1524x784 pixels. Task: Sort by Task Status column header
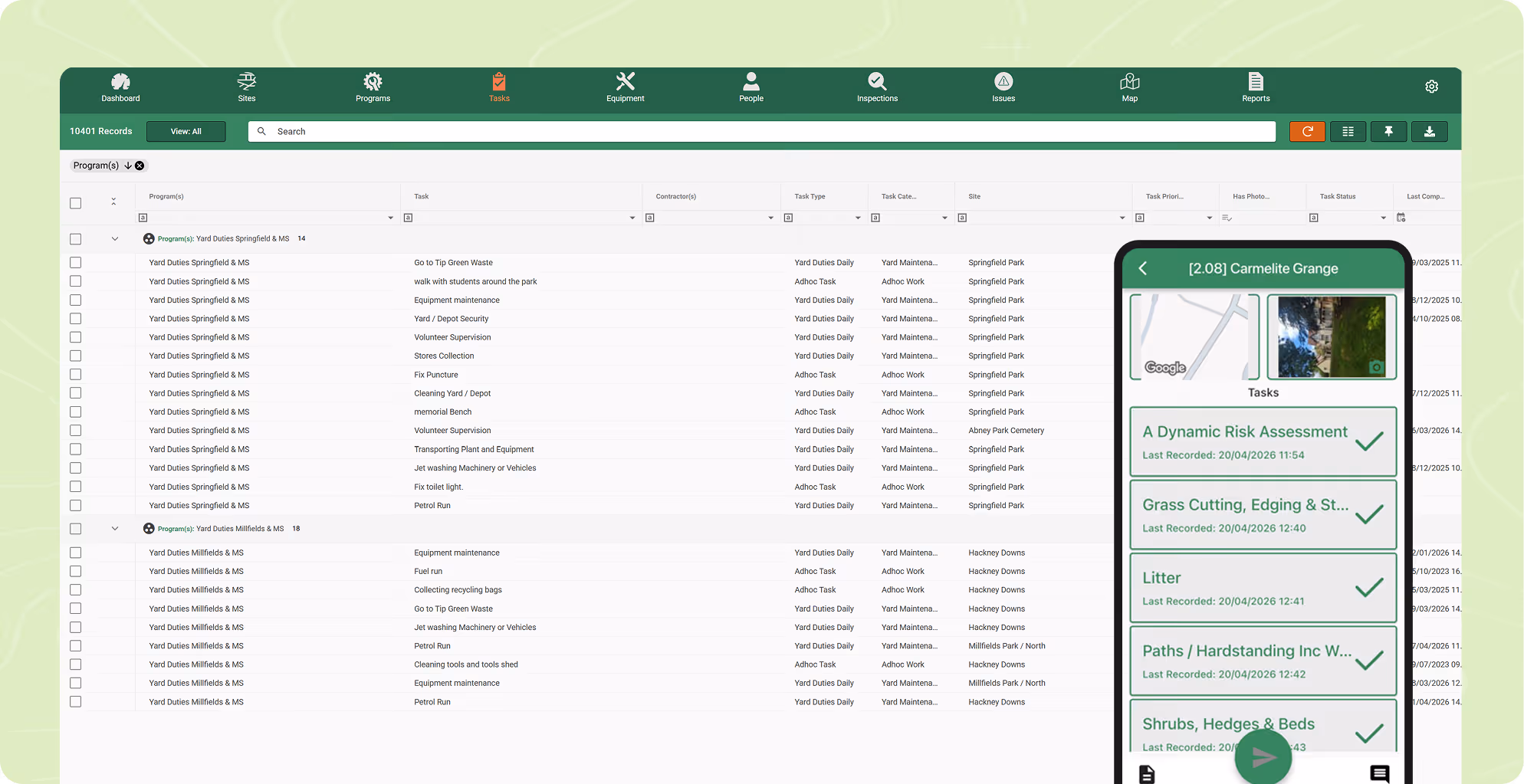(x=1338, y=197)
